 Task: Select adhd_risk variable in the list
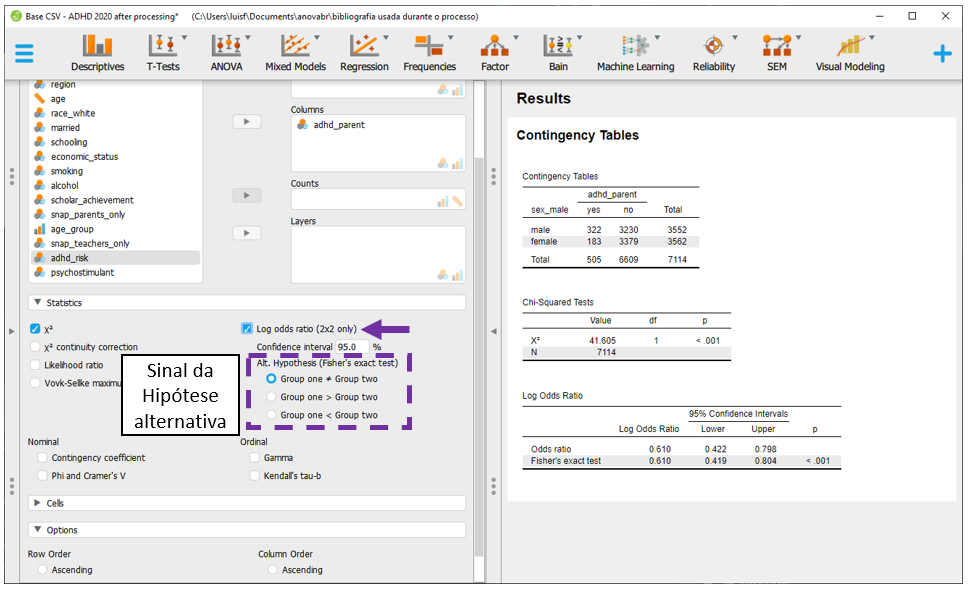(69, 258)
